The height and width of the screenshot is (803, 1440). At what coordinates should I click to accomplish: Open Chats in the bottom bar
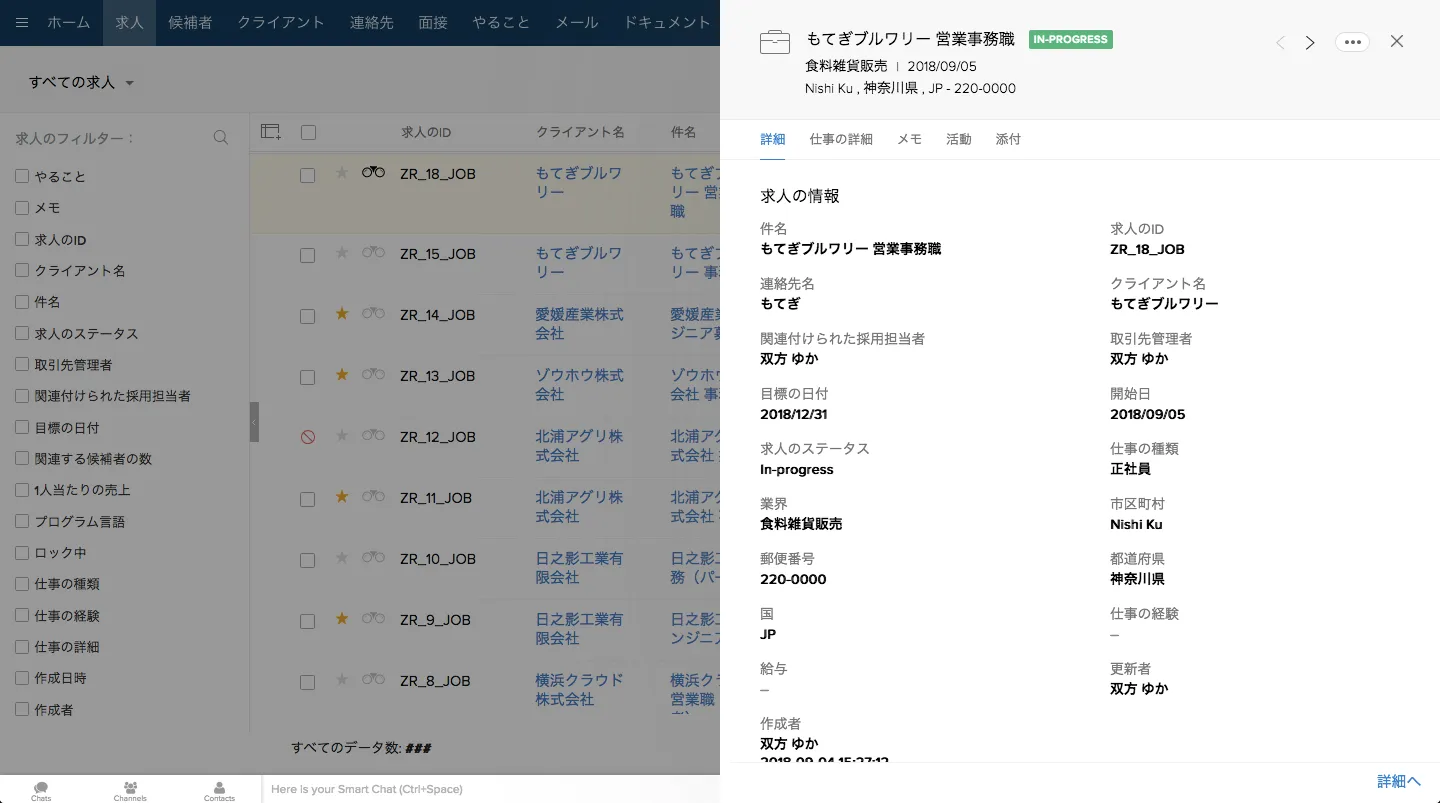[x=41, y=791]
